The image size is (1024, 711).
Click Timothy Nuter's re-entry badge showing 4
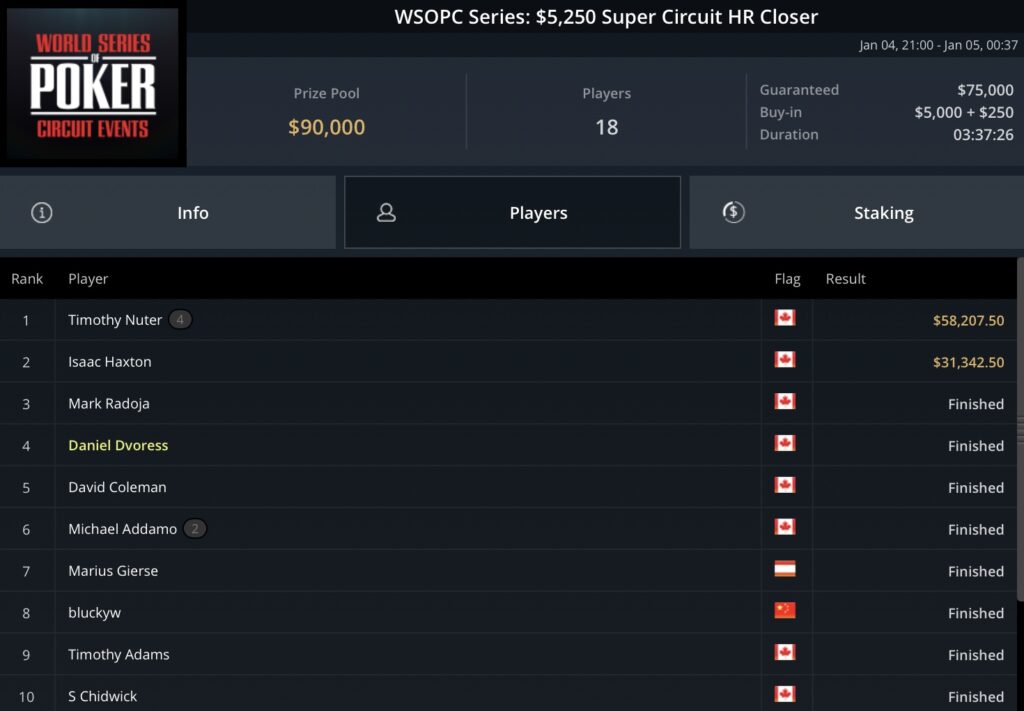tap(180, 320)
